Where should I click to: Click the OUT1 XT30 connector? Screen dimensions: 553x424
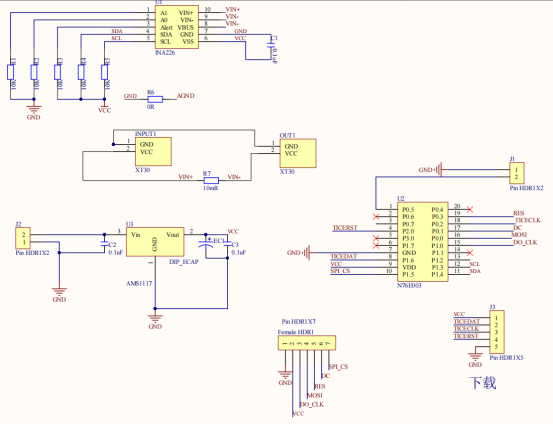pos(298,153)
